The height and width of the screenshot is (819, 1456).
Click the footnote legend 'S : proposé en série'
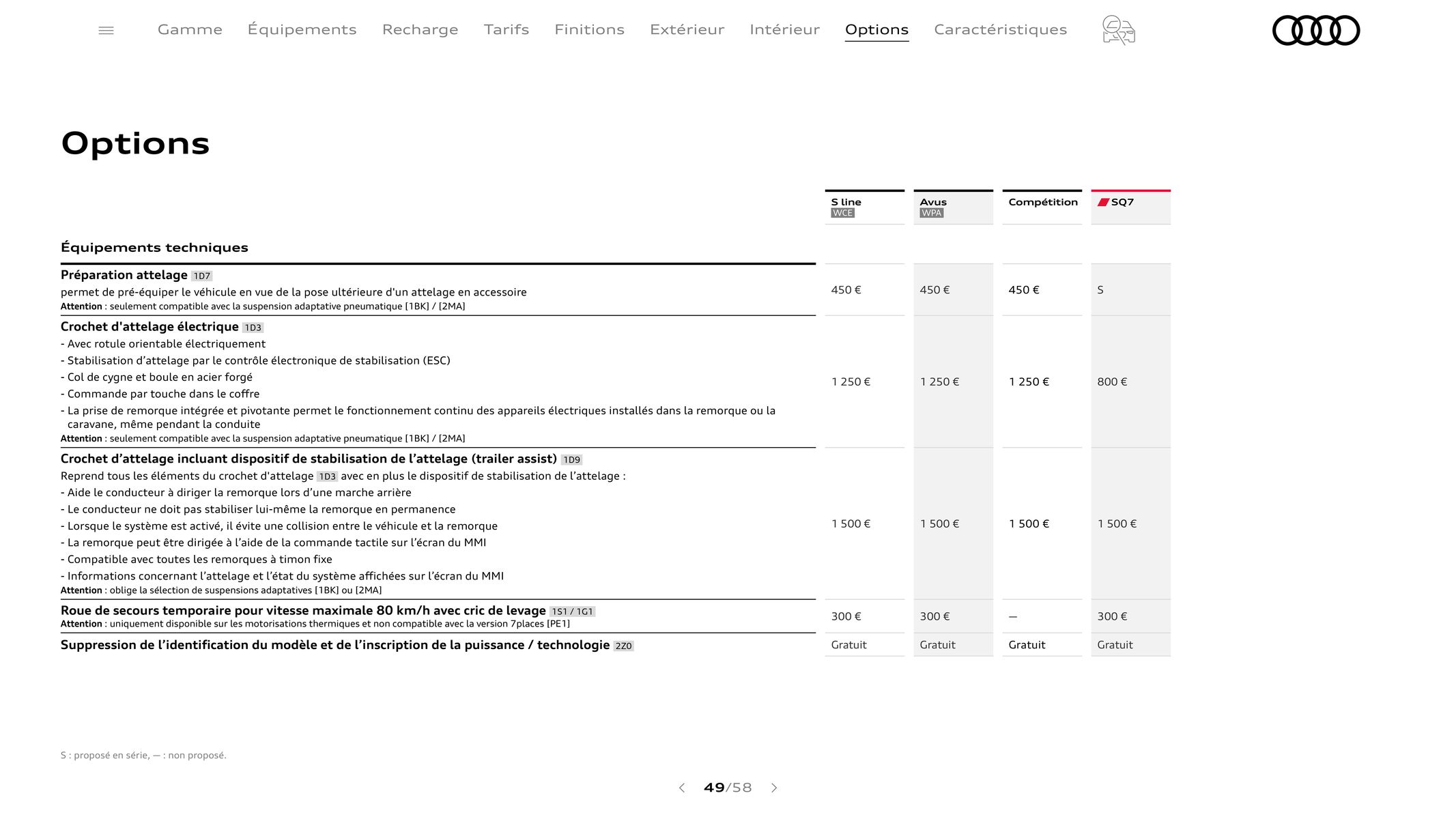click(x=143, y=756)
